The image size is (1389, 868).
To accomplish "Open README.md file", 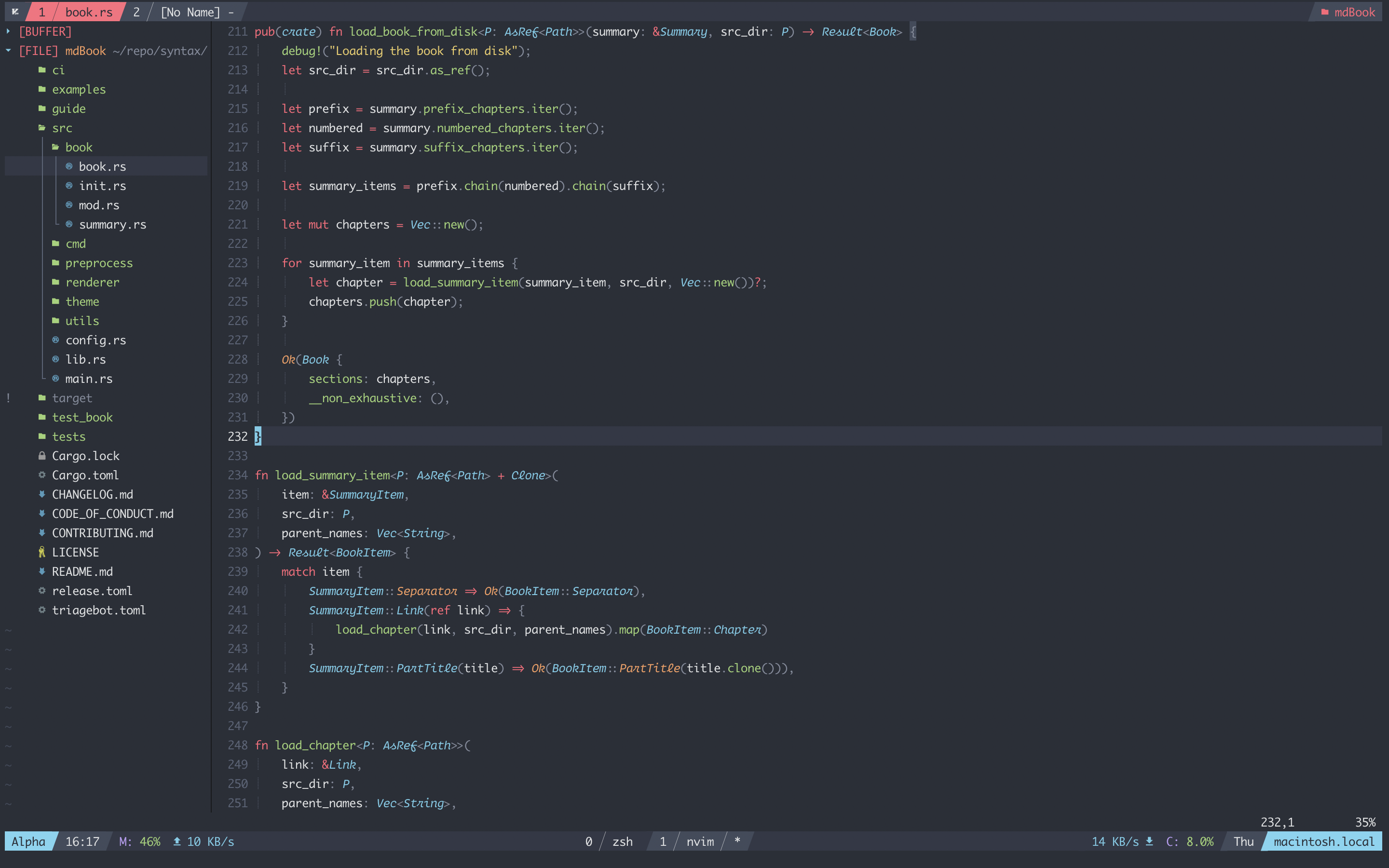I will coord(82,571).
